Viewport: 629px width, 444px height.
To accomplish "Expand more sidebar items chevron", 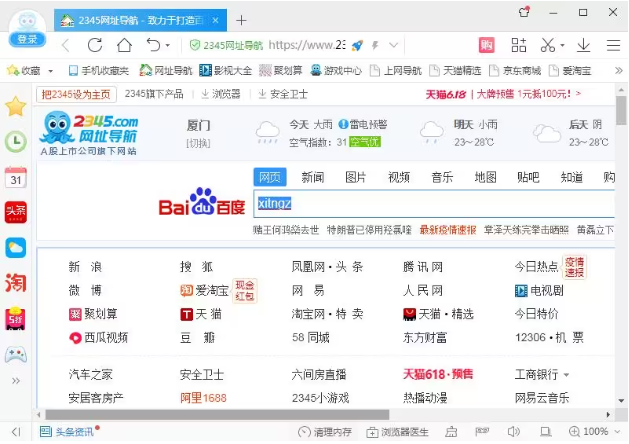I will pyautogui.click(x=15, y=381).
